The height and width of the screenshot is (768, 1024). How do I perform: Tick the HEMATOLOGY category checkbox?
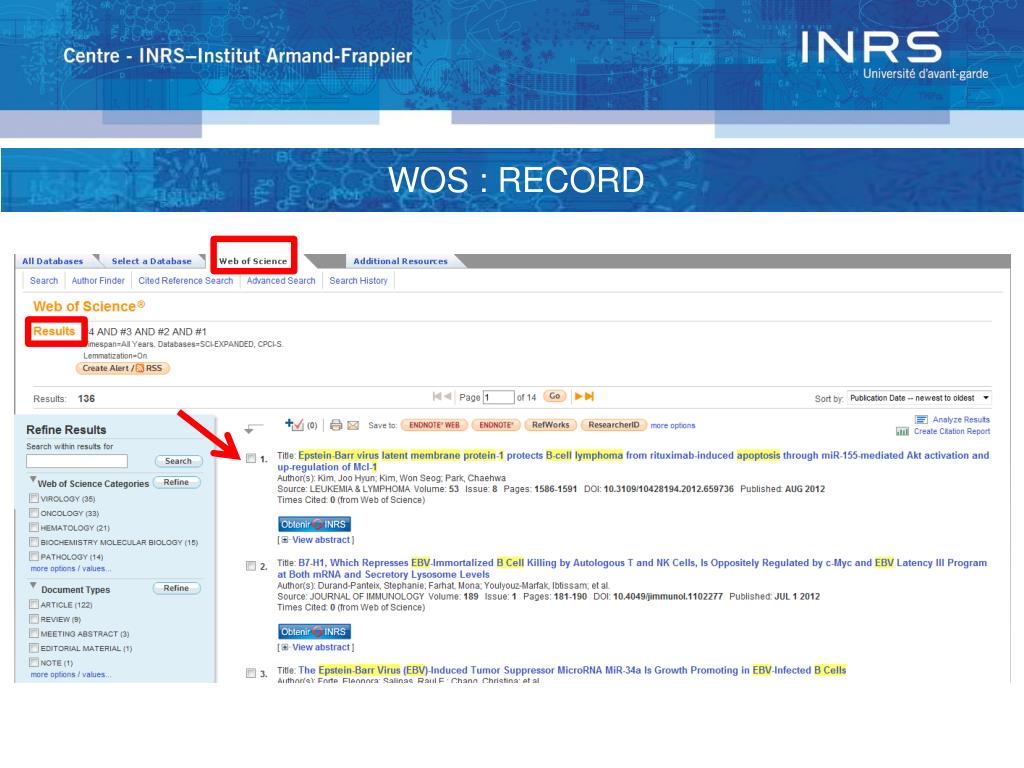click(34, 527)
